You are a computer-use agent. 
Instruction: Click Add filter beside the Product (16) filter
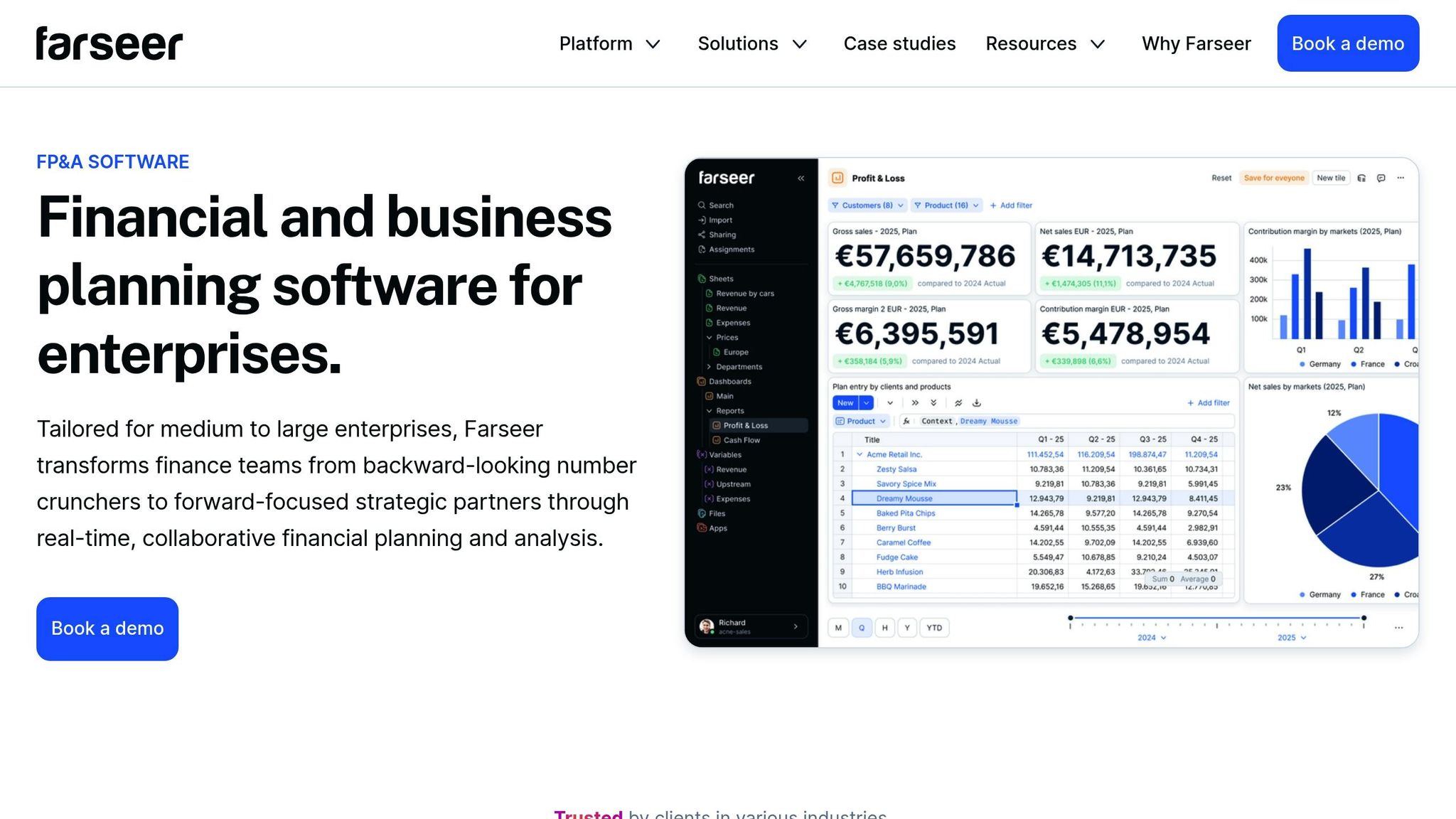point(1011,205)
